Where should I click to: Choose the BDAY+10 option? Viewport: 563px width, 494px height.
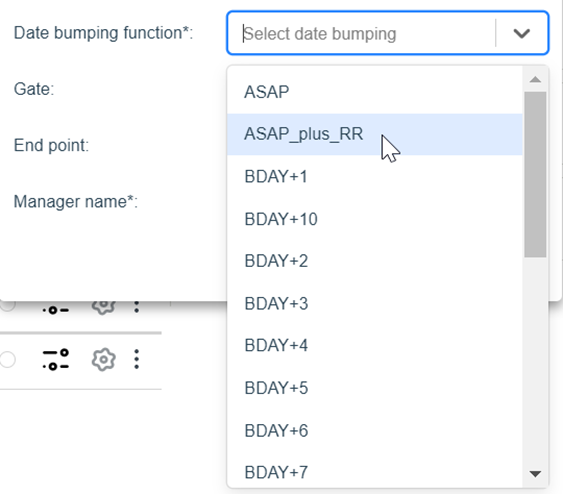tap(375, 219)
